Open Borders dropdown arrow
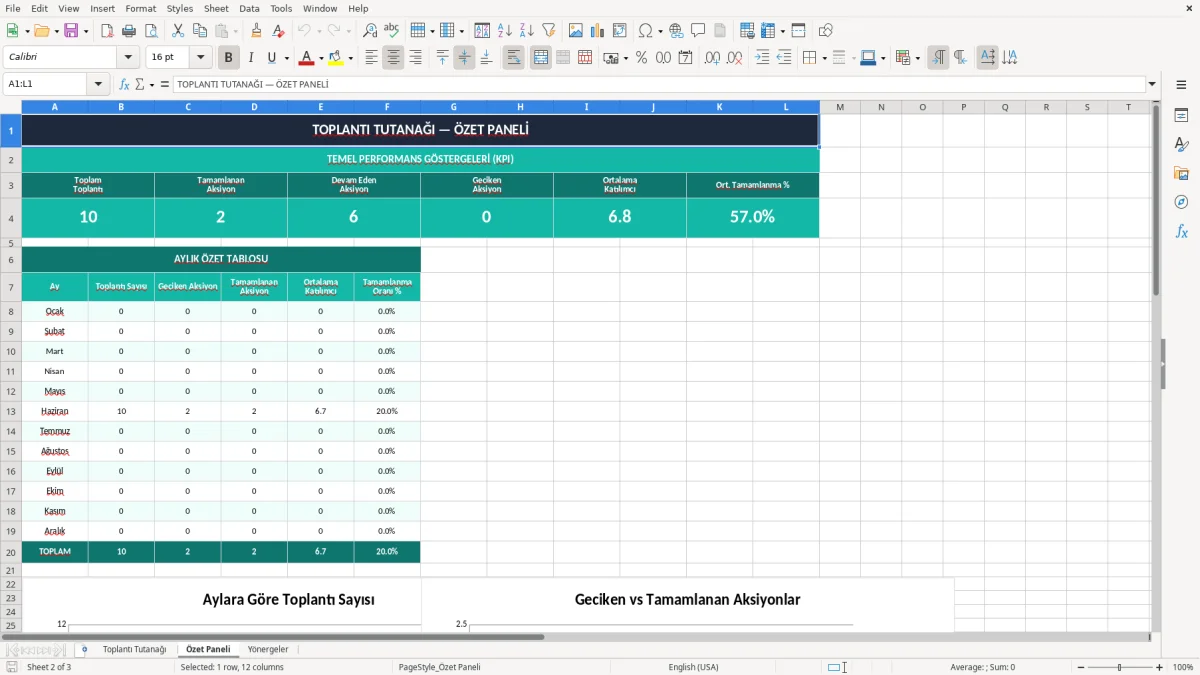The image size is (1200, 675). click(823, 58)
